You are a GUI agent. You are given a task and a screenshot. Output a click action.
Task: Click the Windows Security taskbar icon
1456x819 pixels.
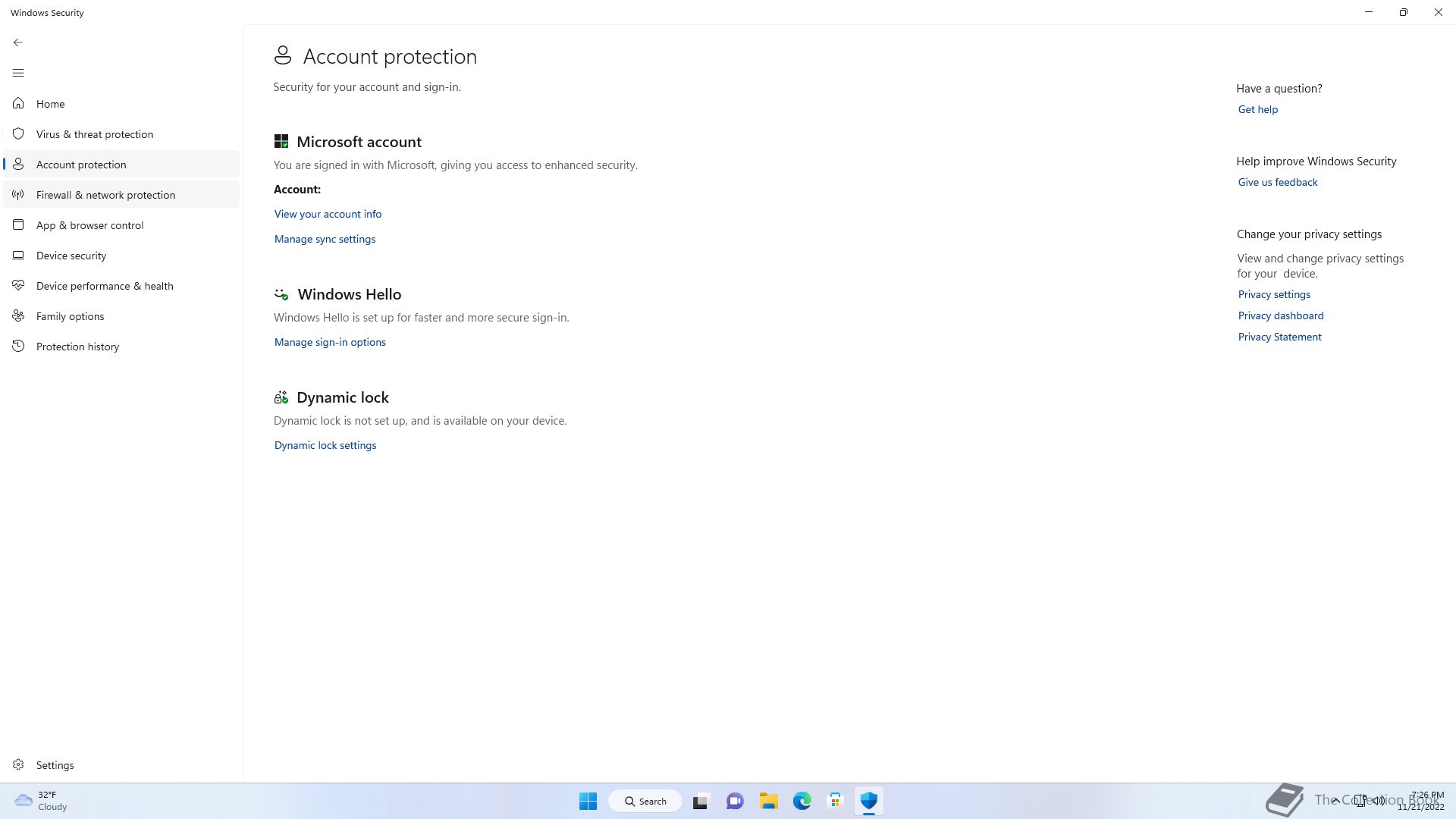(x=869, y=801)
